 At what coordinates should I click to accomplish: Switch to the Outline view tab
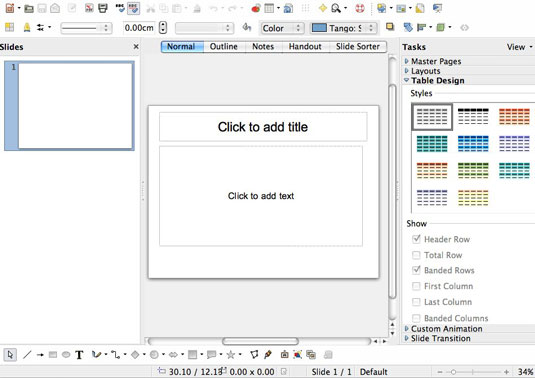tap(224, 46)
